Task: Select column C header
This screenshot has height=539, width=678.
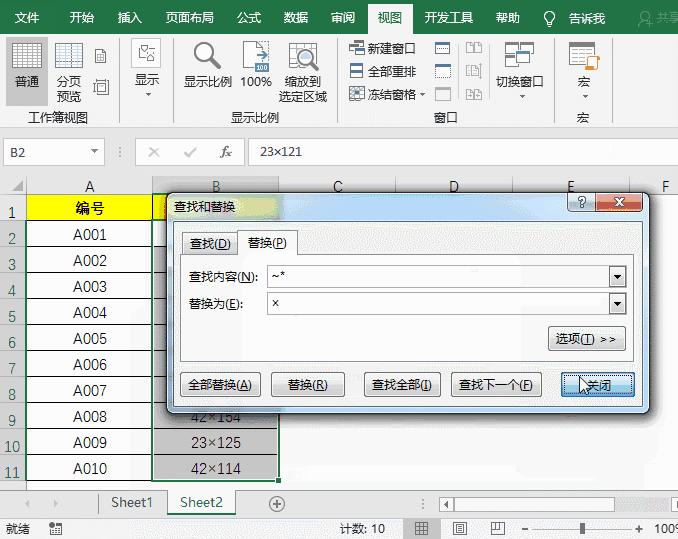Action: point(337,186)
